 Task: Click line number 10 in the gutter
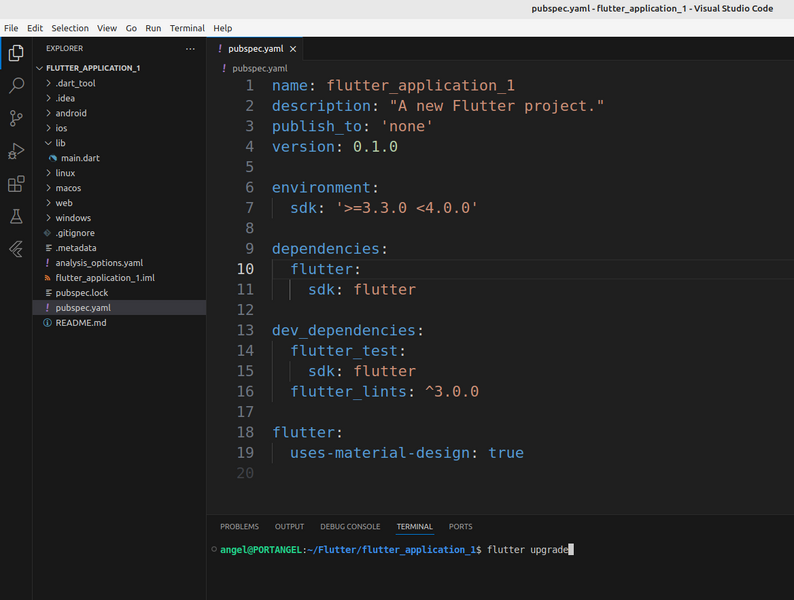tap(246, 269)
